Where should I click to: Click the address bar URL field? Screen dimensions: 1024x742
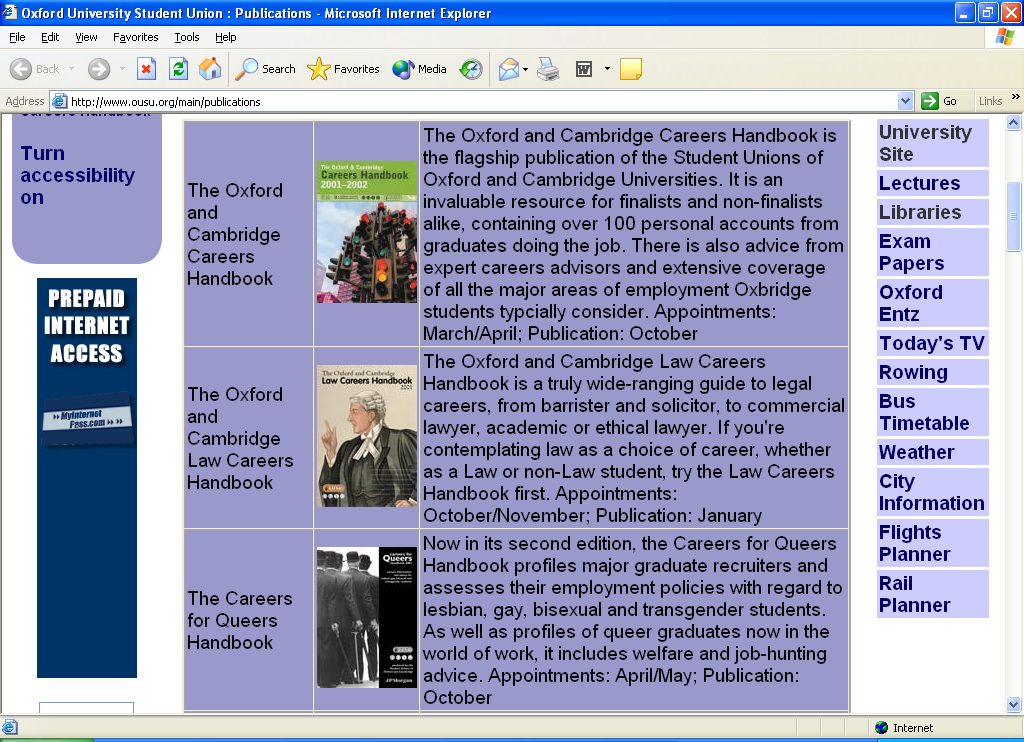pos(483,101)
